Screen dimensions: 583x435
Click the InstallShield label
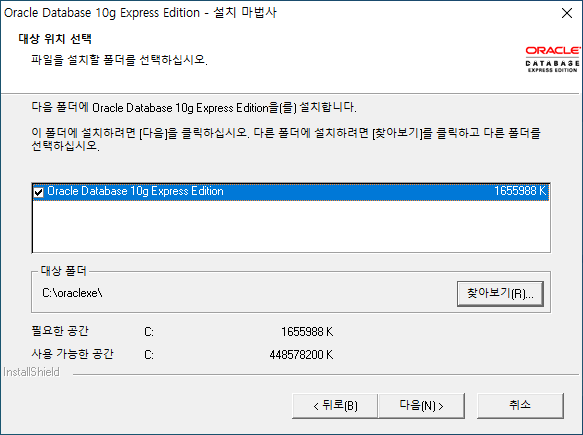click(x=31, y=372)
